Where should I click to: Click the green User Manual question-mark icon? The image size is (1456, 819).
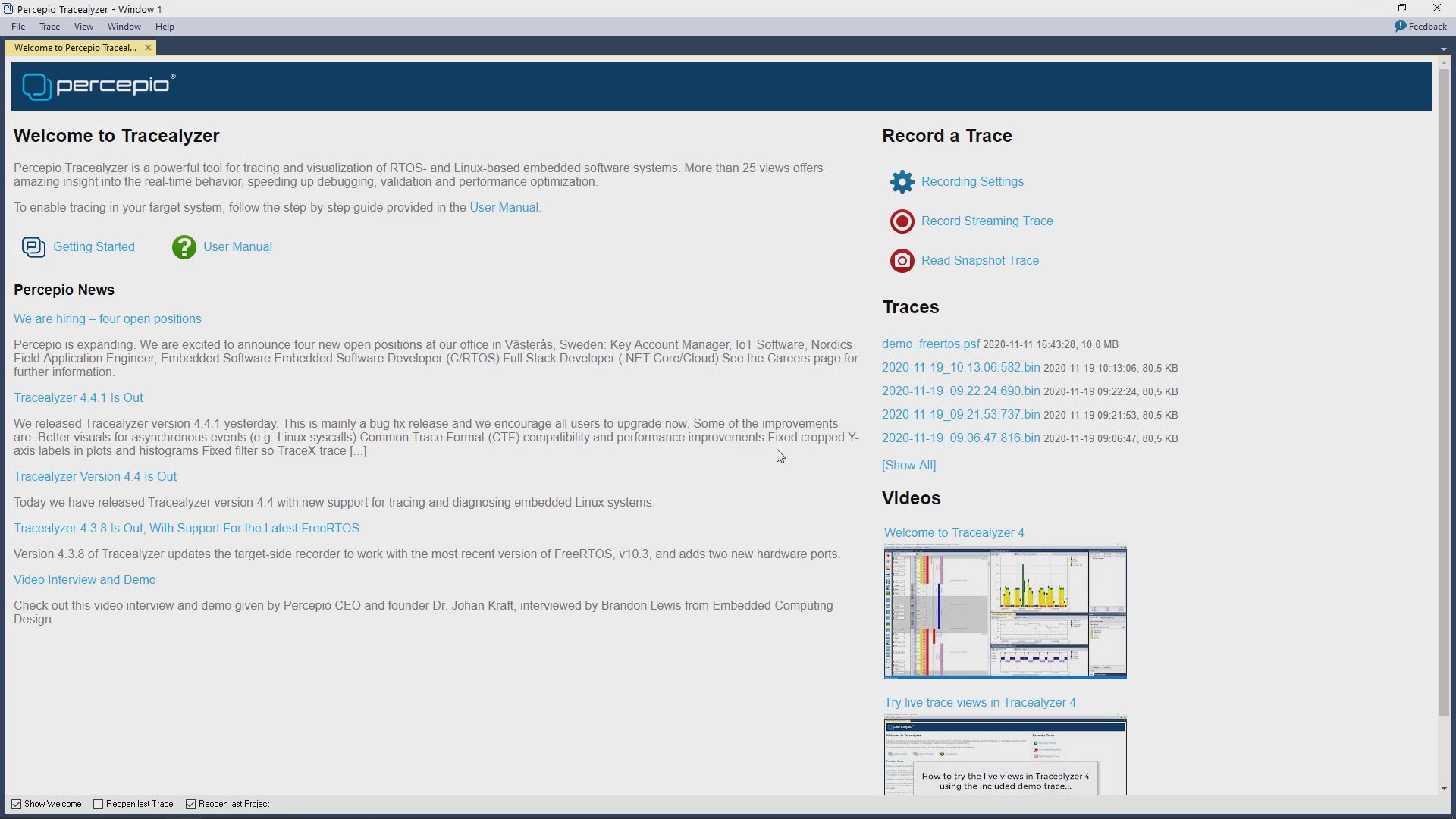click(x=184, y=247)
